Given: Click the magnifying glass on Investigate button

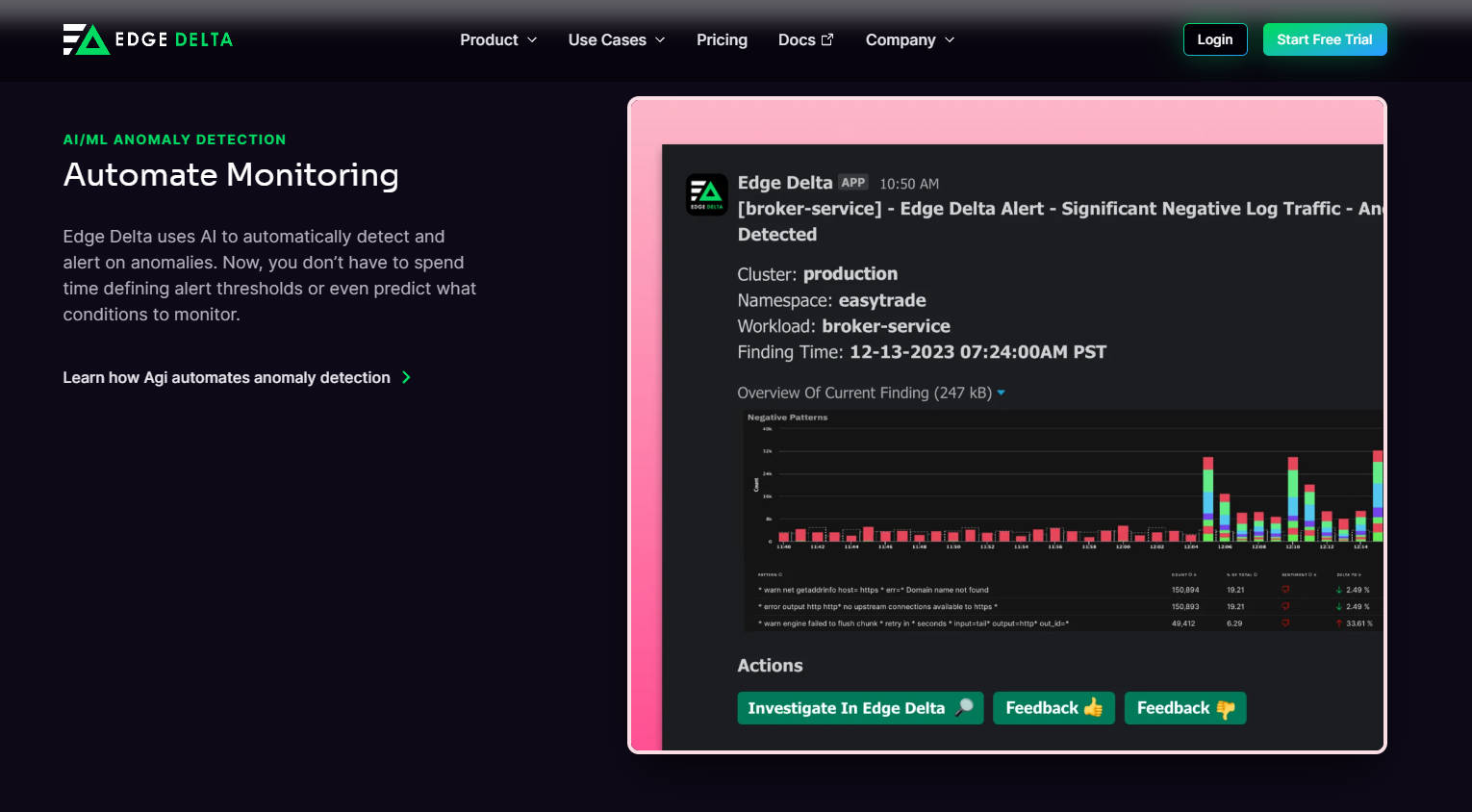Looking at the screenshot, I should tap(963, 708).
